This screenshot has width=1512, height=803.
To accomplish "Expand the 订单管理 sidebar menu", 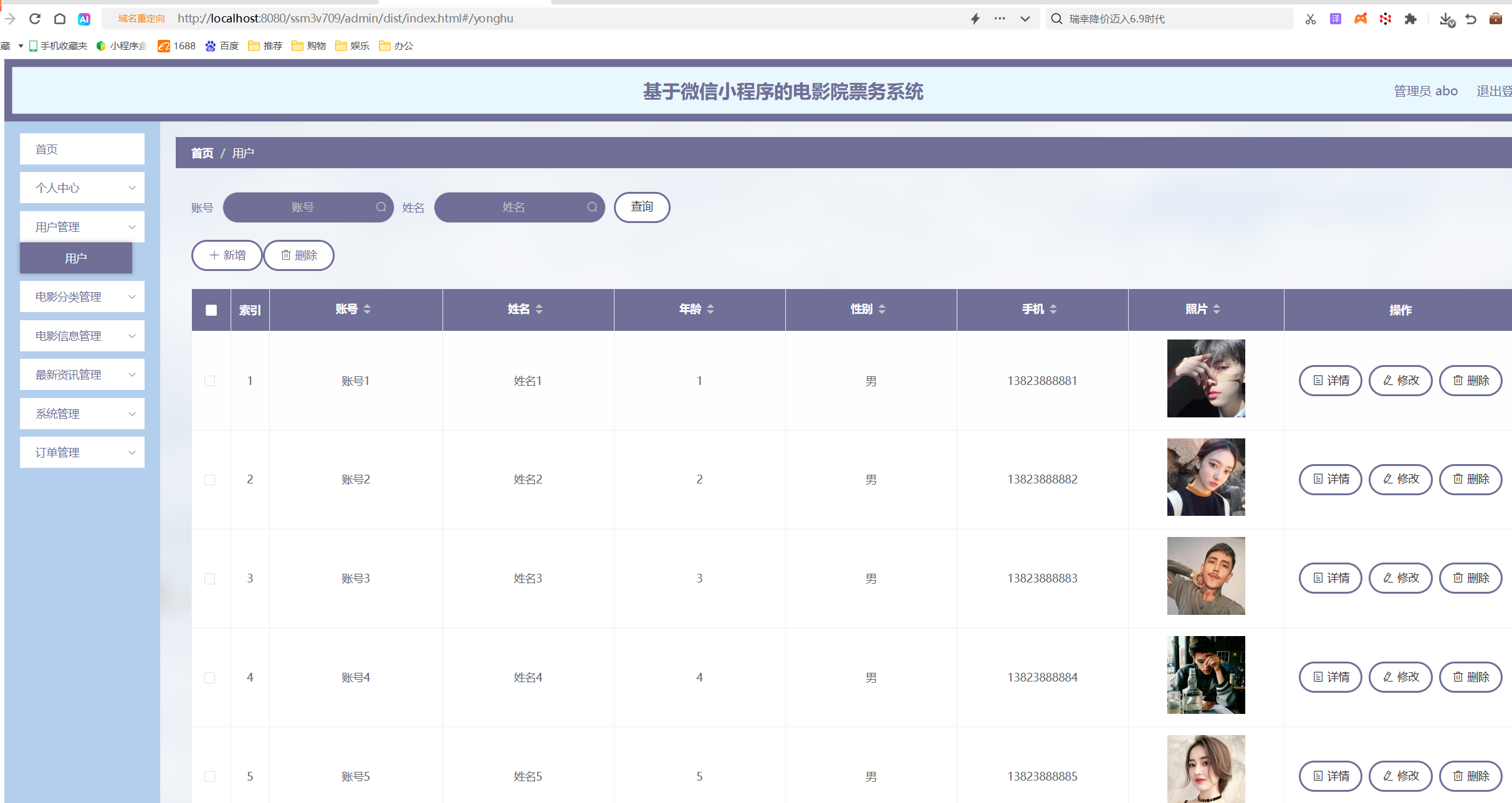I will pos(82,452).
